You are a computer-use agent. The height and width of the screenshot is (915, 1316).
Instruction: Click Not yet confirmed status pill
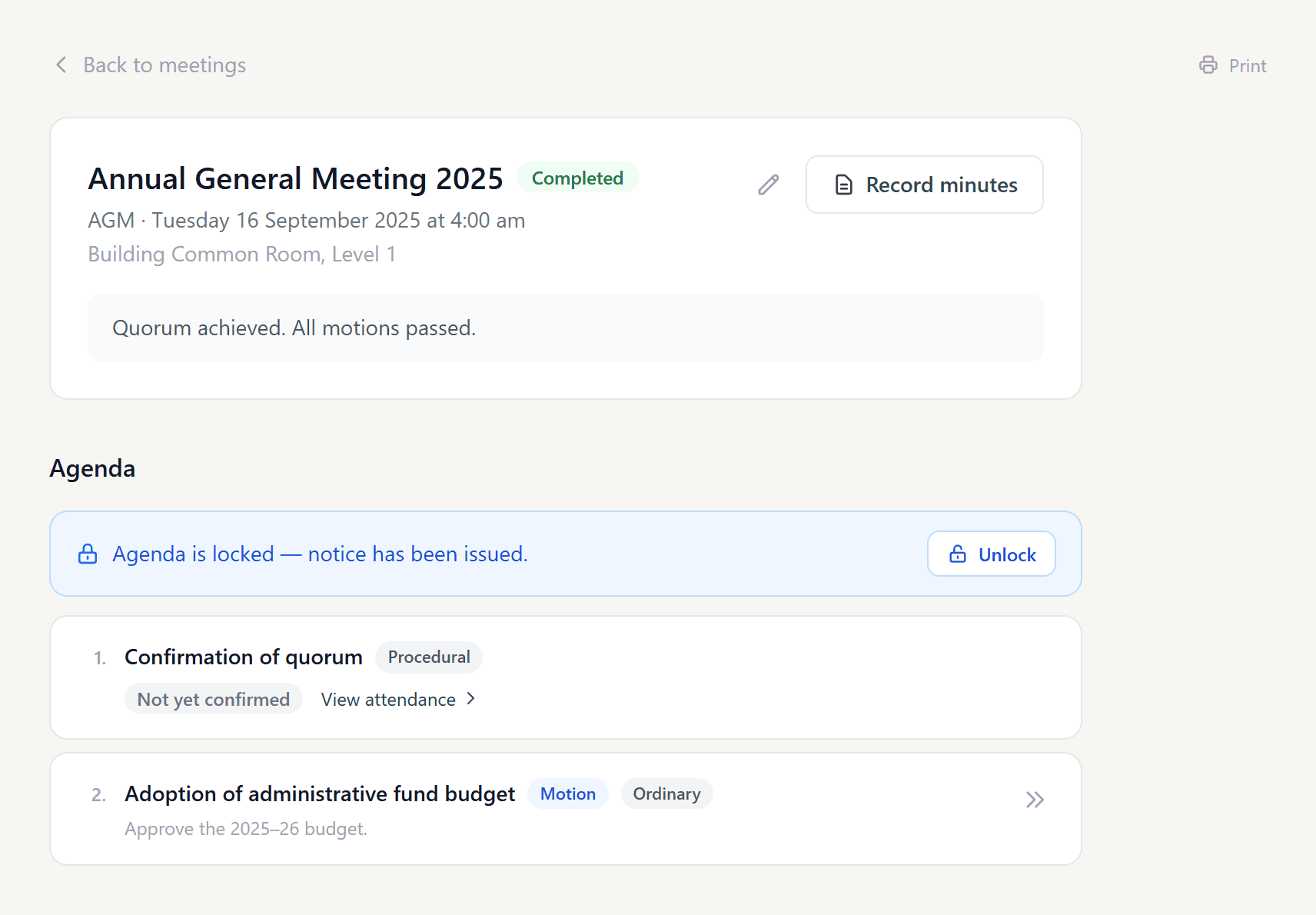(213, 699)
